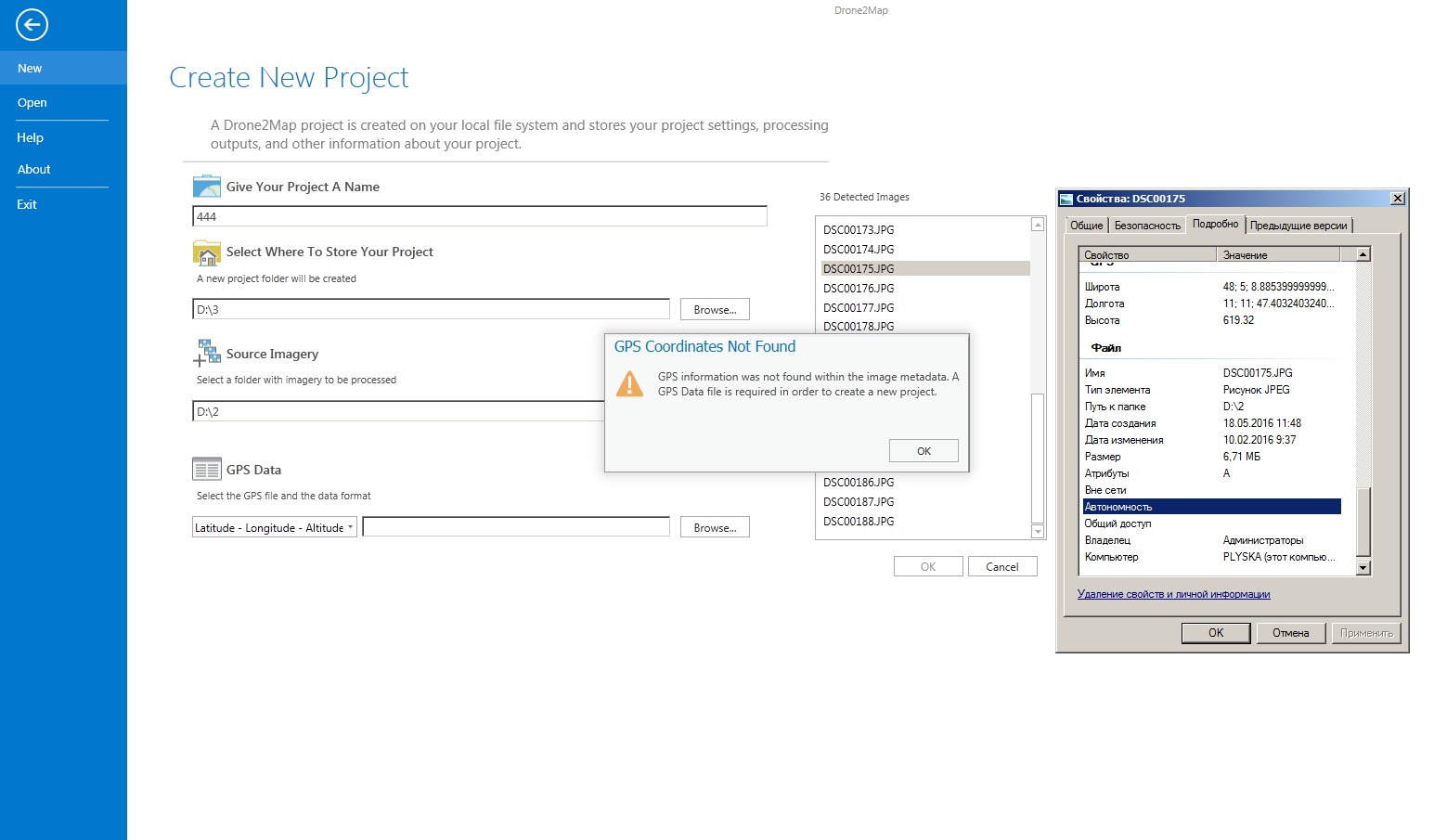The height and width of the screenshot is (840, 1434).
Task: Click the Путь к папке property row
Action: [x=1212, y=407]
